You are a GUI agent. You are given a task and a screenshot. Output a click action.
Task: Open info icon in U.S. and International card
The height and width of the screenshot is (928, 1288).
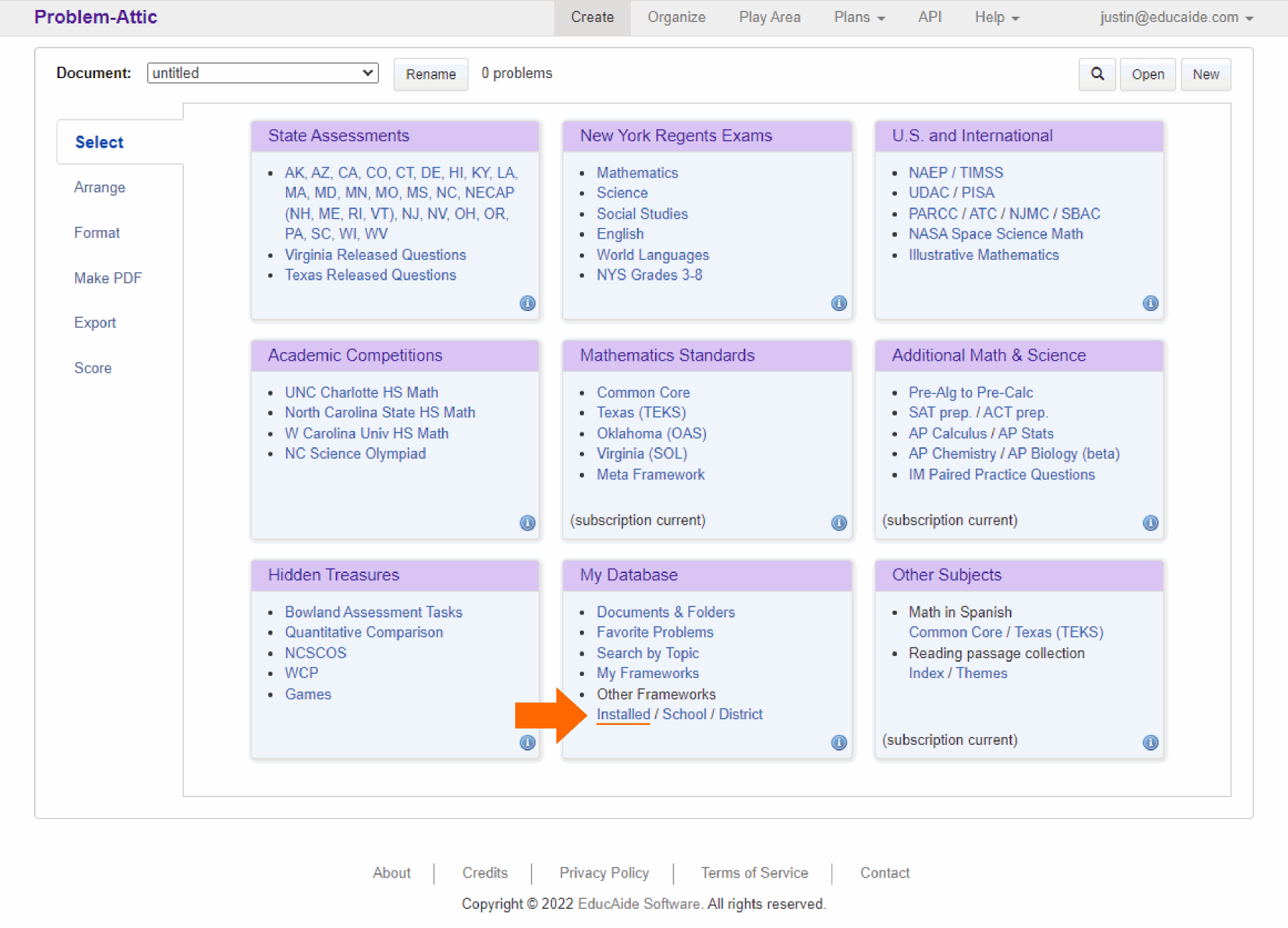[1150, 303]
